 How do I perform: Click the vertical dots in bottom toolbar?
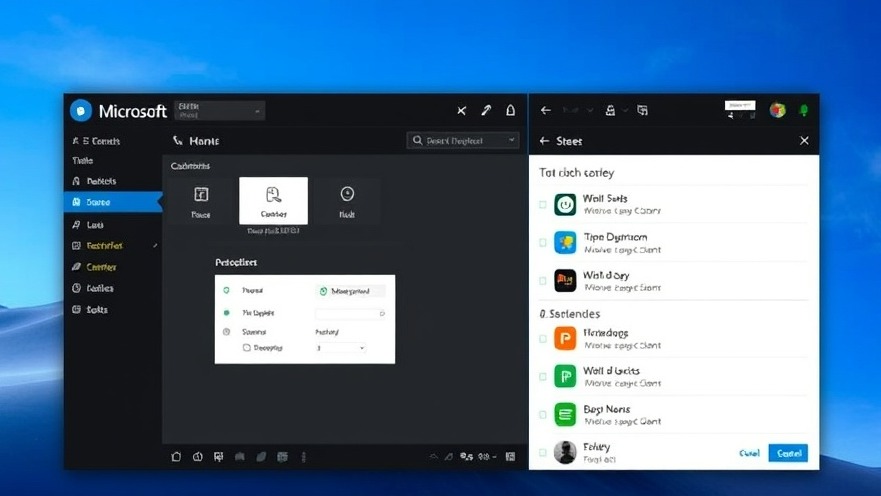304,457
